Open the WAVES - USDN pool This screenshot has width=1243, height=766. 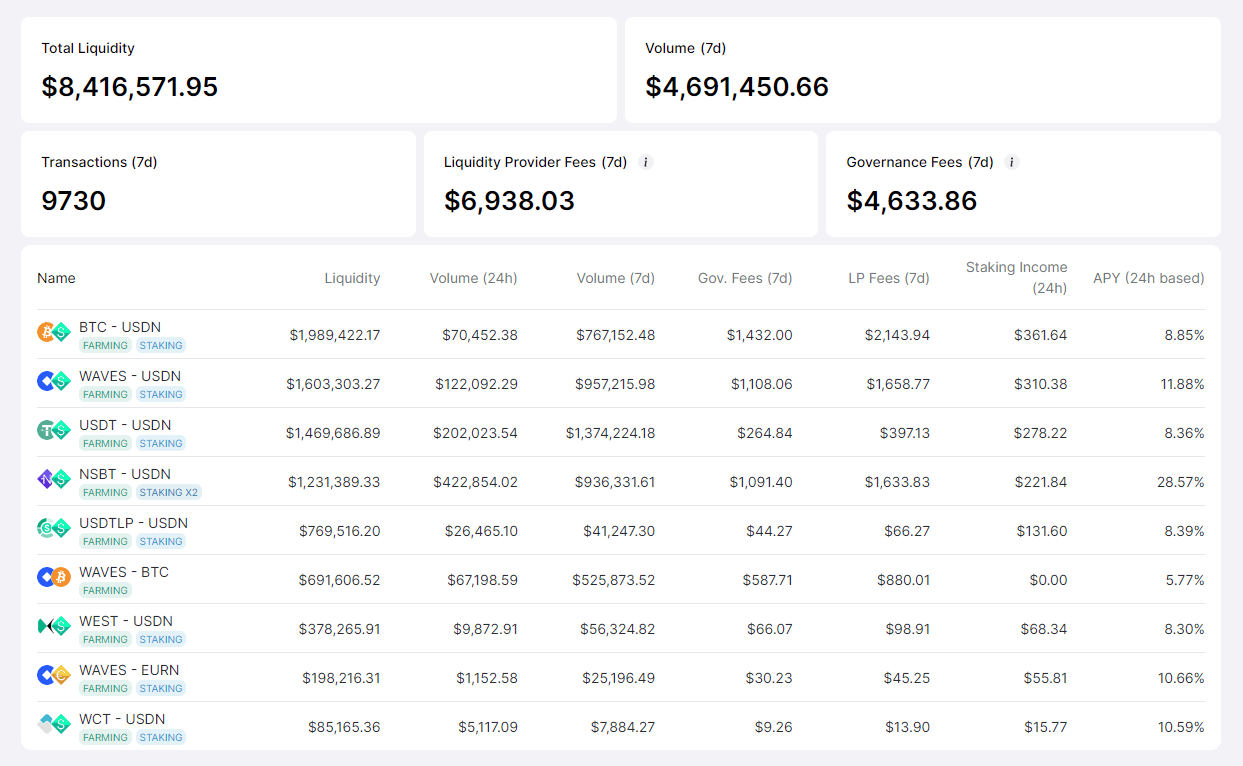coord(620,383)
